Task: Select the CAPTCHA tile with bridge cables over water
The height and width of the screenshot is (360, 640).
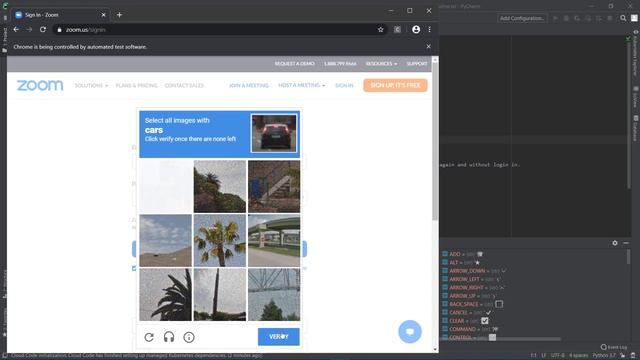Action: [x=274, y=295]
